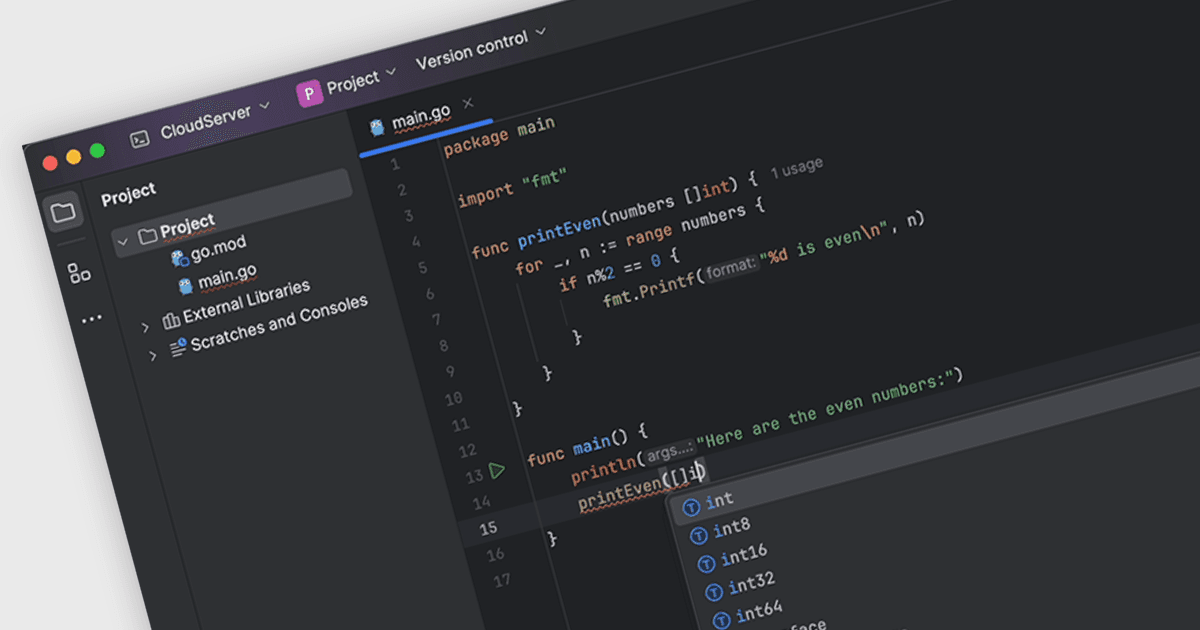Click the Project panel header title
1200x630 pixels.
[x=128, y=193]
